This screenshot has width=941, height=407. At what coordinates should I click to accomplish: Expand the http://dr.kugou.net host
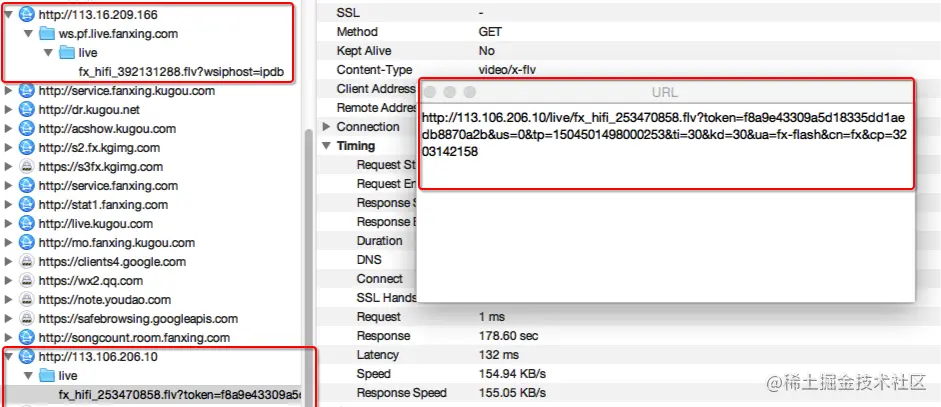coord(8,110)
